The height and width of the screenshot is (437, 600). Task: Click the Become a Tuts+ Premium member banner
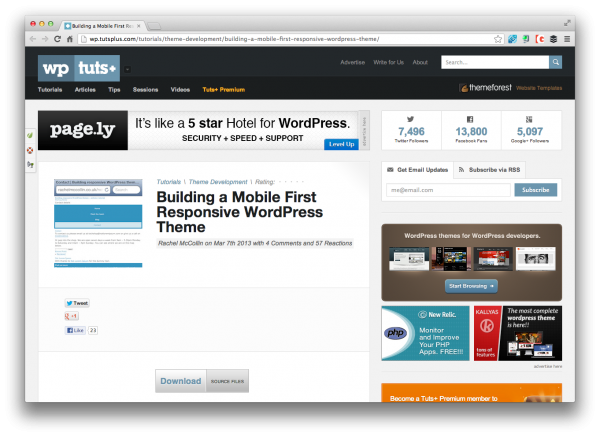[471, 393]
